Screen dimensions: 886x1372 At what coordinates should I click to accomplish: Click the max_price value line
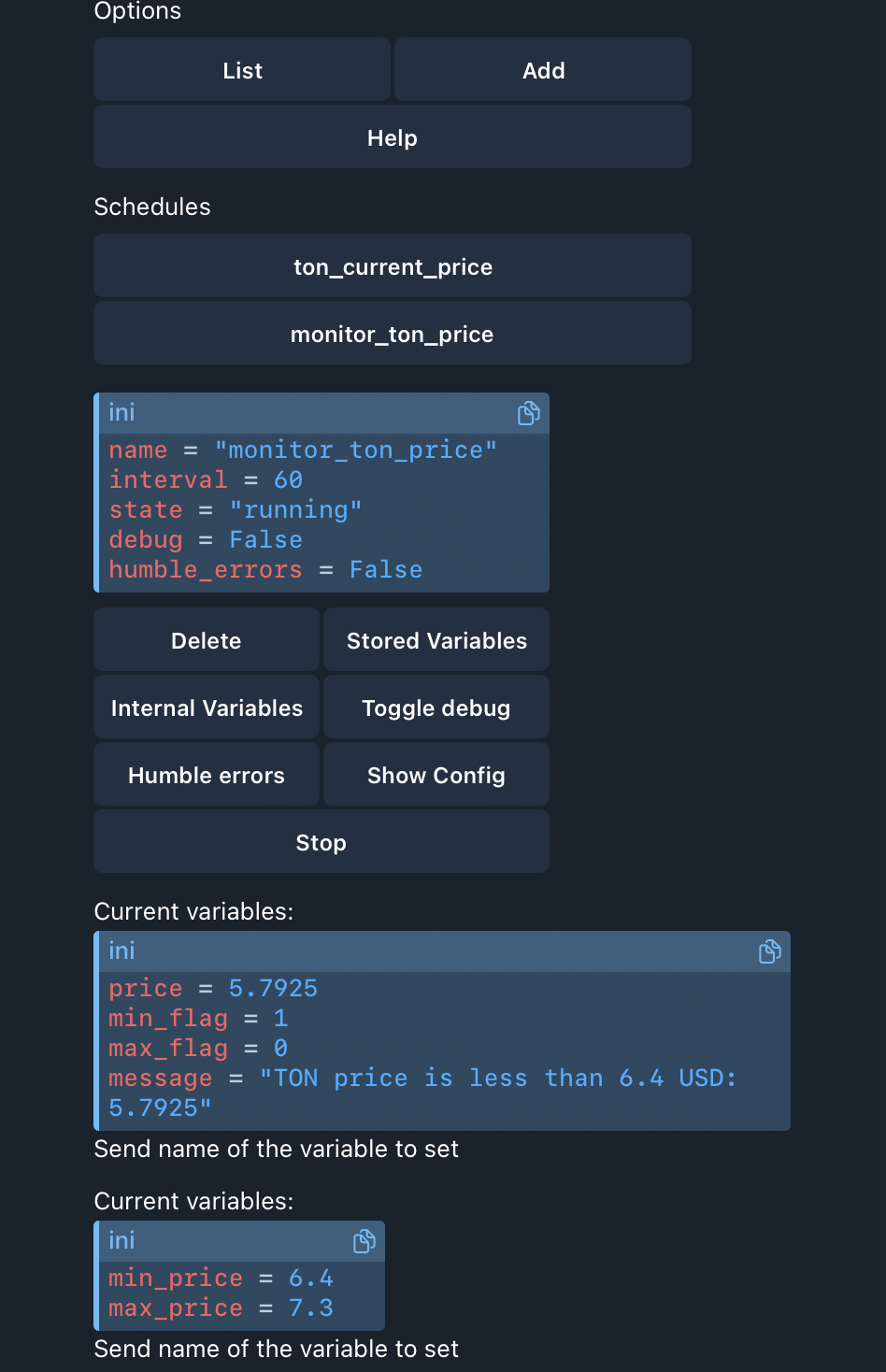click(x=221, y=1308)
